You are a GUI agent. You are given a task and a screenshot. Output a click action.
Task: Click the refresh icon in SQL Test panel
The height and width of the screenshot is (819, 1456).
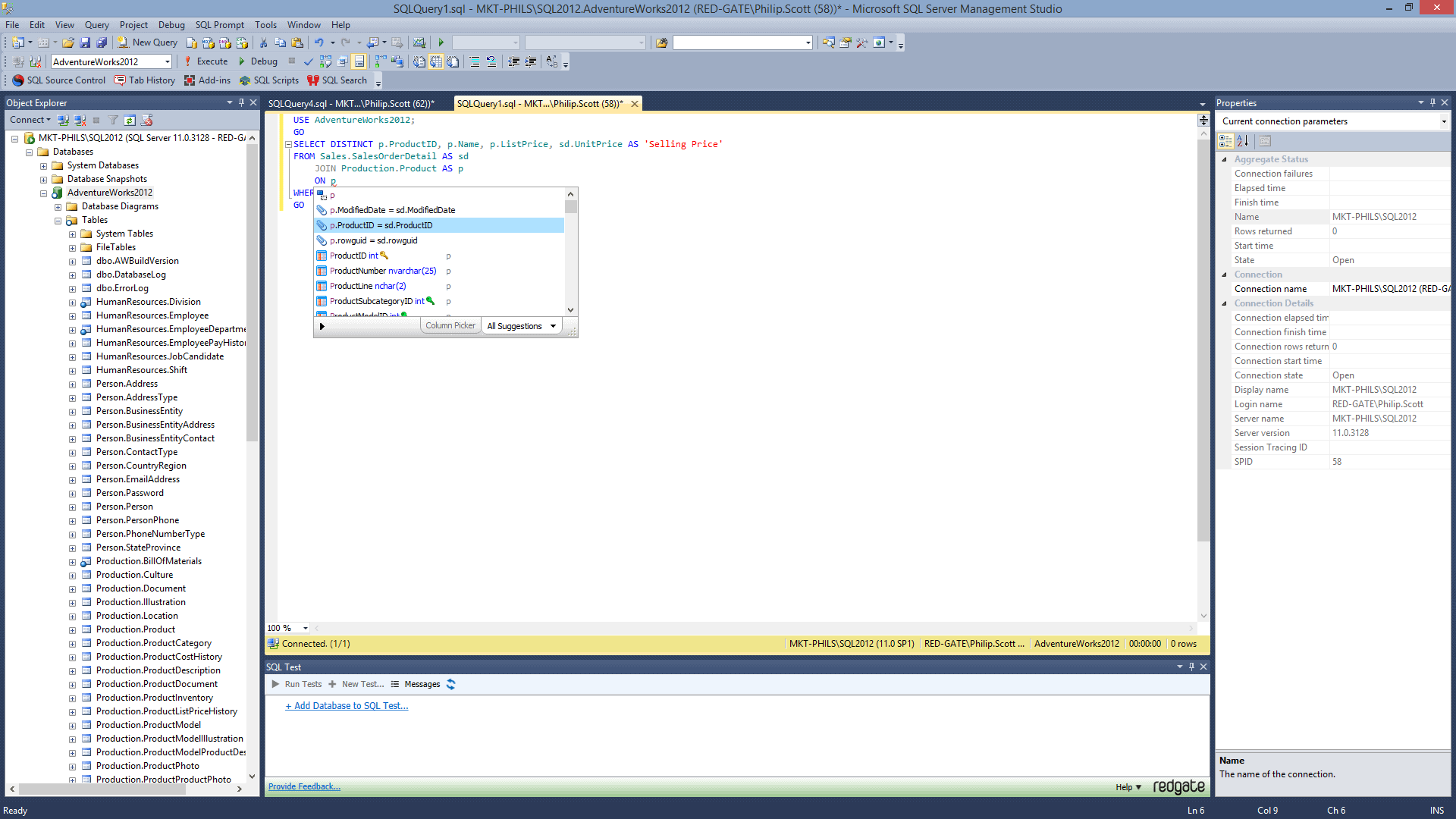coord(450,684)
